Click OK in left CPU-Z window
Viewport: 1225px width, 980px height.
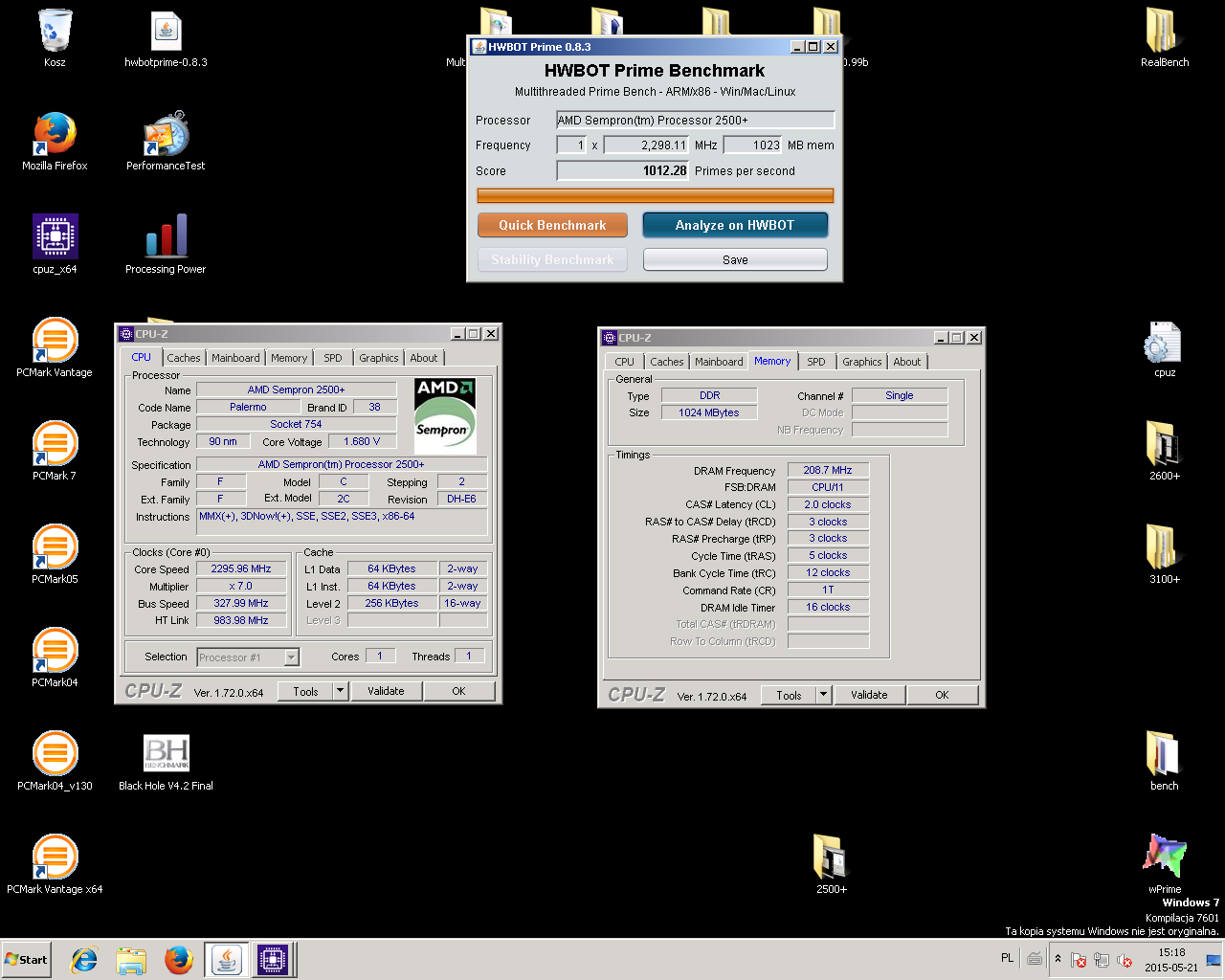458,691
